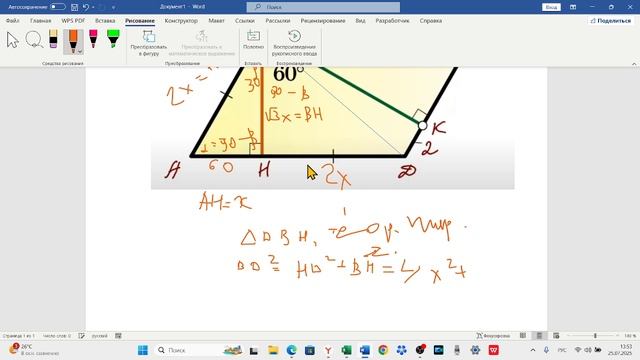Open Excel from taskbar
Screen dimensions: 640x360
tap(347, 350)
